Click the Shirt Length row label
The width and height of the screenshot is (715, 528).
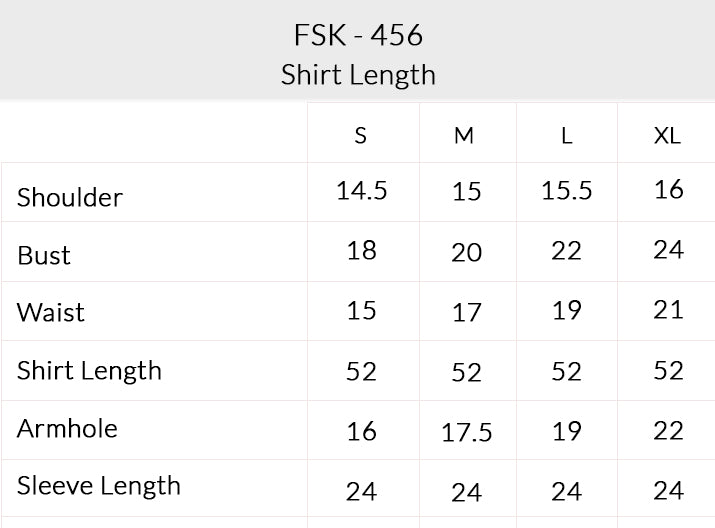point(89,371)
